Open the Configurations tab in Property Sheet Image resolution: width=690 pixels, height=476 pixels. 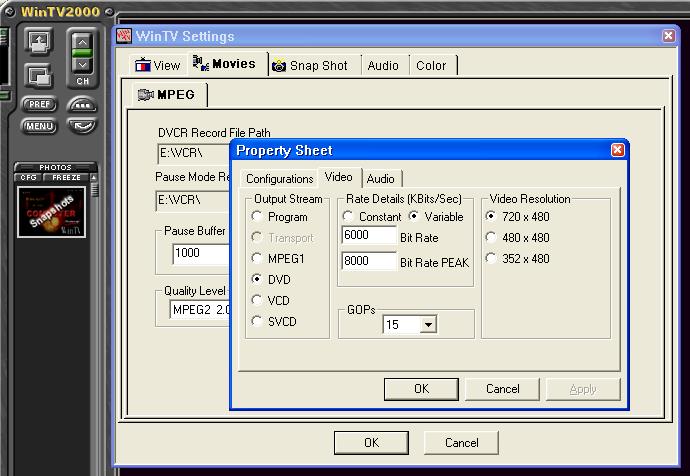point(279,179)
